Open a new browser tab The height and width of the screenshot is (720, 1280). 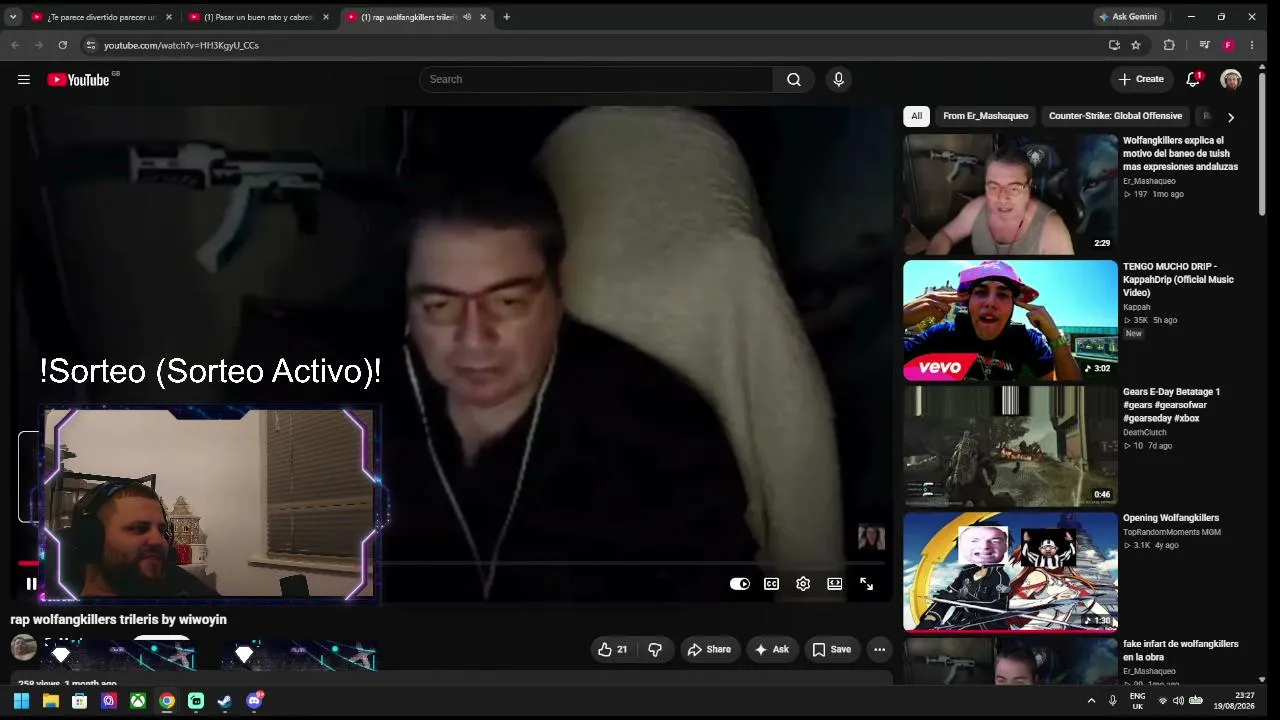[x=507, y=17]
